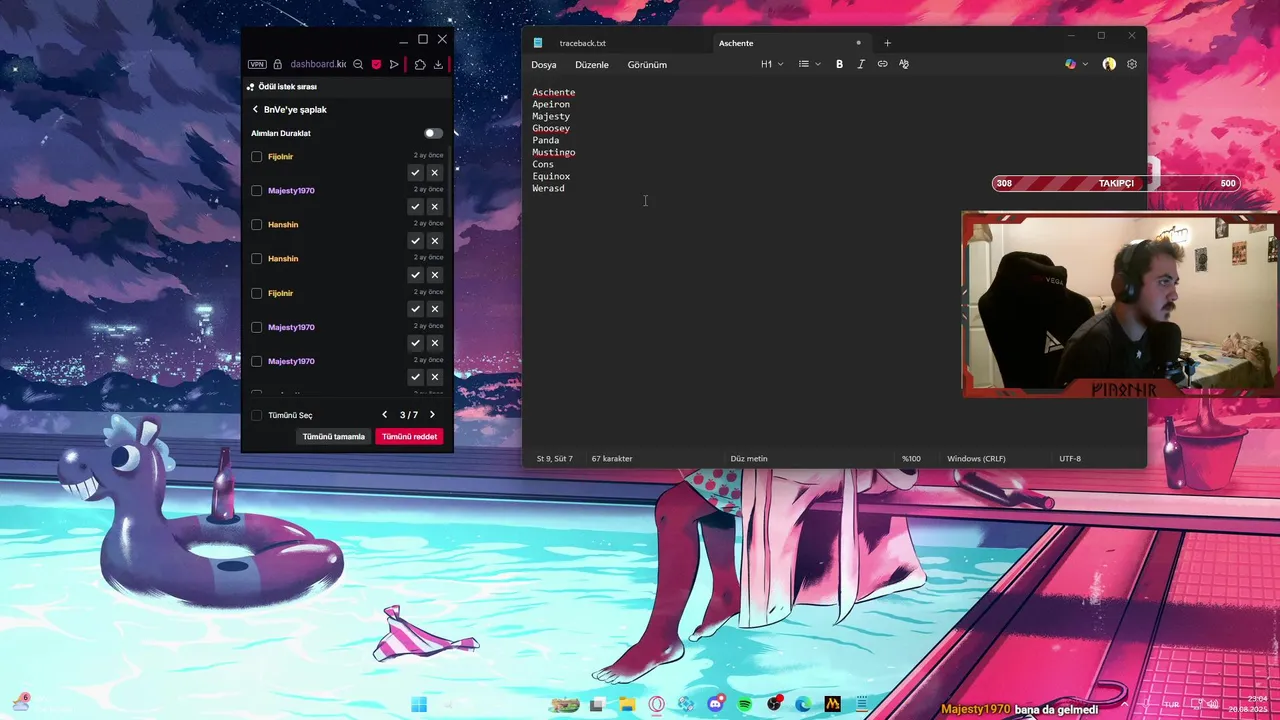Check the first Majesty1970 request box
The image size is (1280, 720).
point(257,191)
